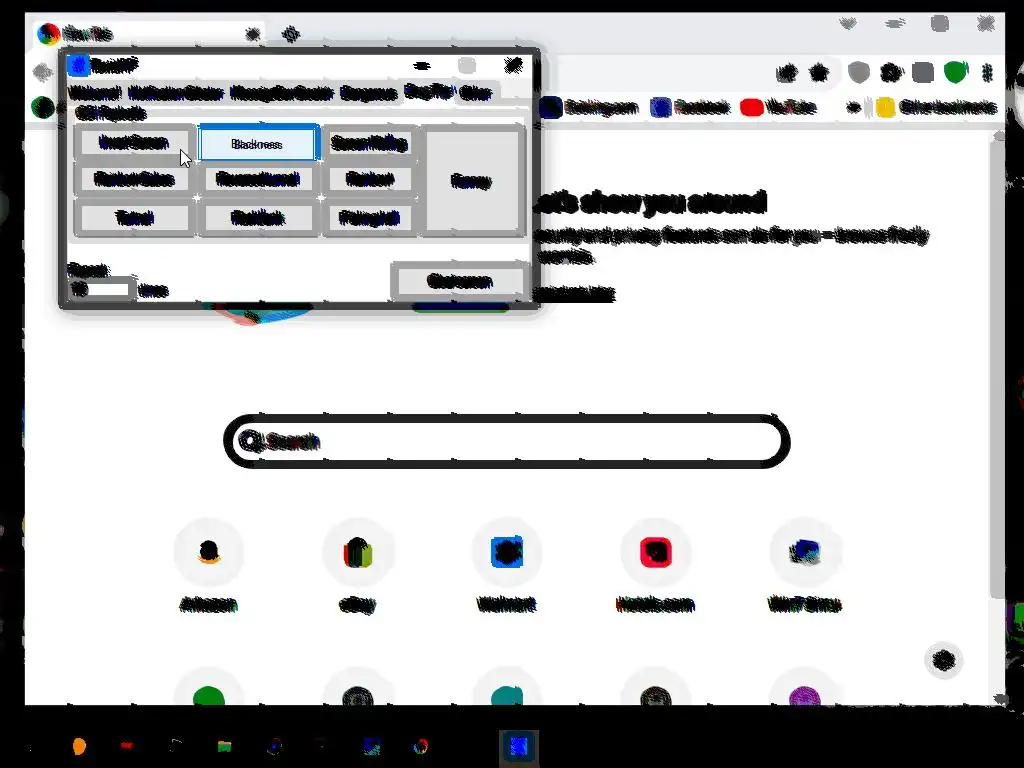
Task: Open the browser main menu icon at far right
Action: coord(987,72)
